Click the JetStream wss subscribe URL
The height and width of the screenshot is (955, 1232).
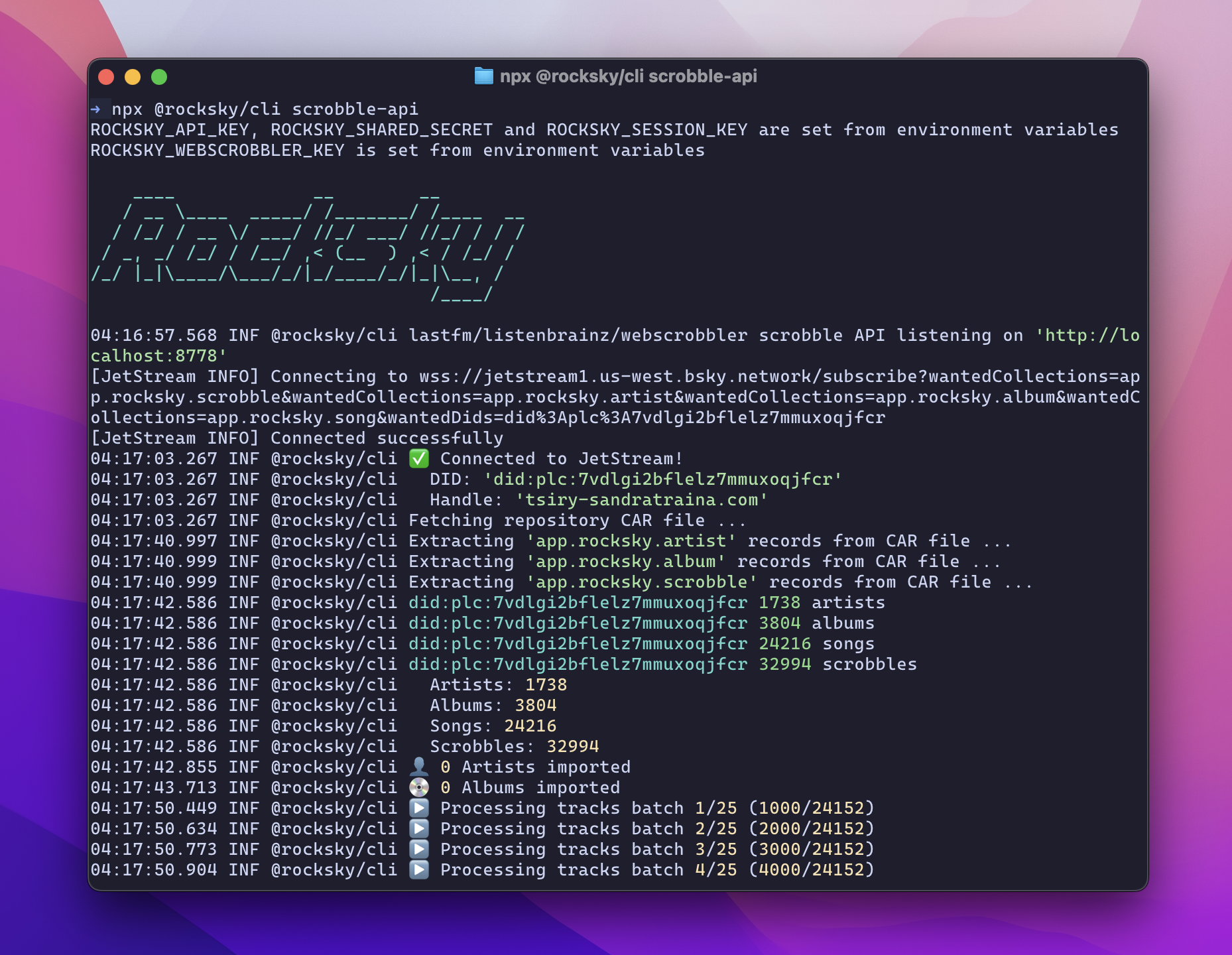[x=696, y=376]
